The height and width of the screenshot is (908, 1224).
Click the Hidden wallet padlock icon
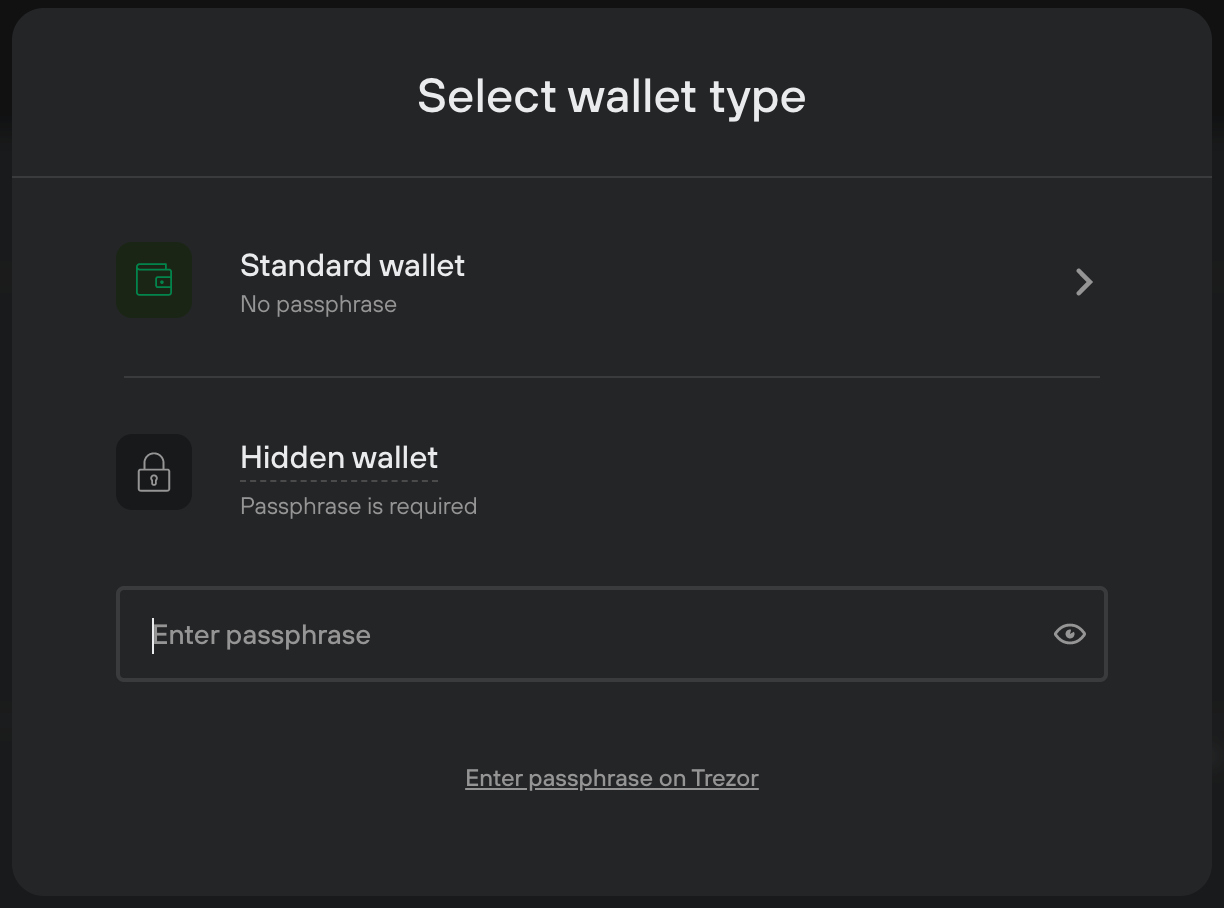(154, 472)
